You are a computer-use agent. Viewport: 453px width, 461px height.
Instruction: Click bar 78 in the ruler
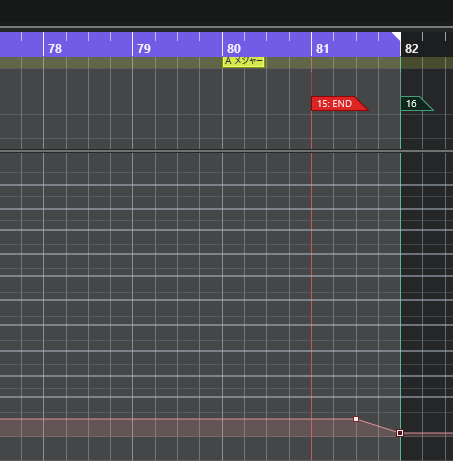pos(55,49)
